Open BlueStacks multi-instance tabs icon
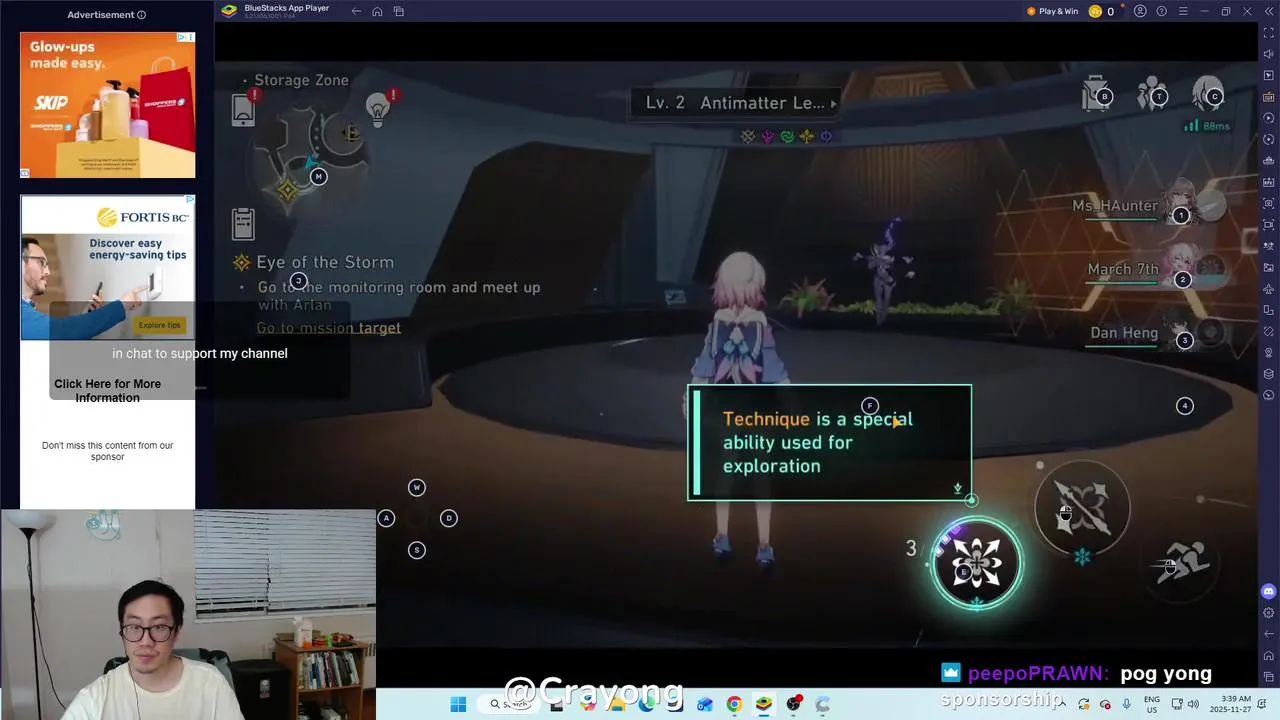This screenshot has width=1280, height=720. [x=398, y=11]
